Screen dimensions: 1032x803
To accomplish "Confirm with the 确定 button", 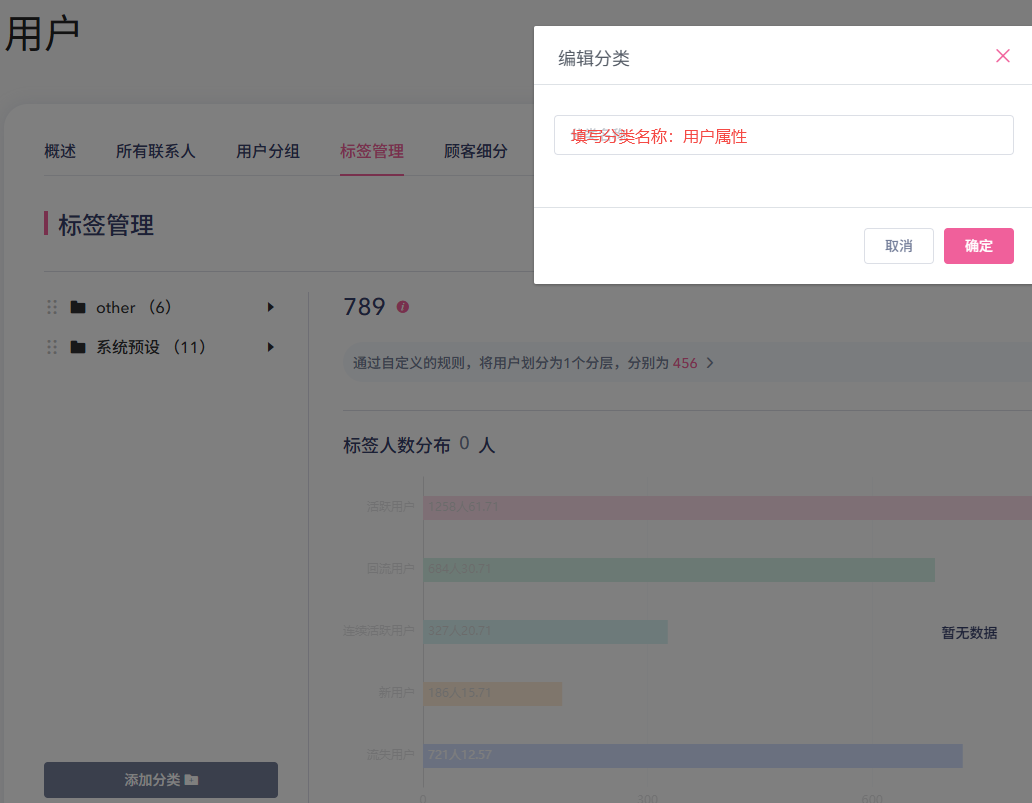I will click(978, 246).
